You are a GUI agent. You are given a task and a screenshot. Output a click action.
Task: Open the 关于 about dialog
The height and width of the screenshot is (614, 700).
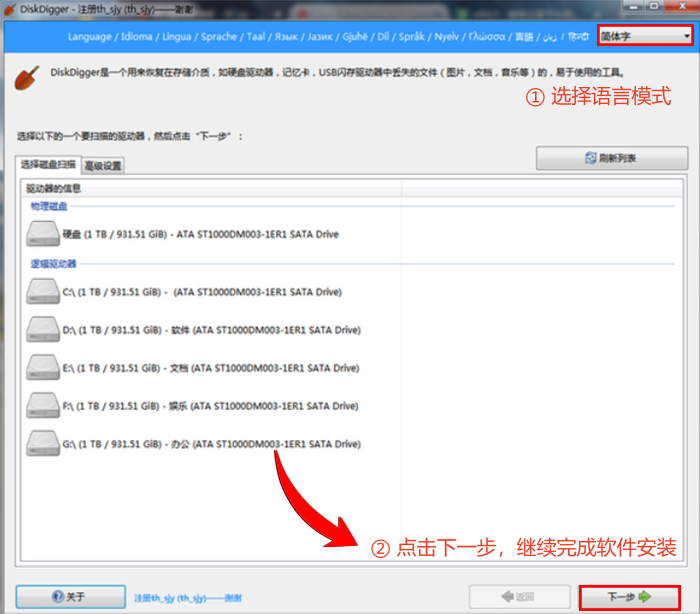[69, 597]
